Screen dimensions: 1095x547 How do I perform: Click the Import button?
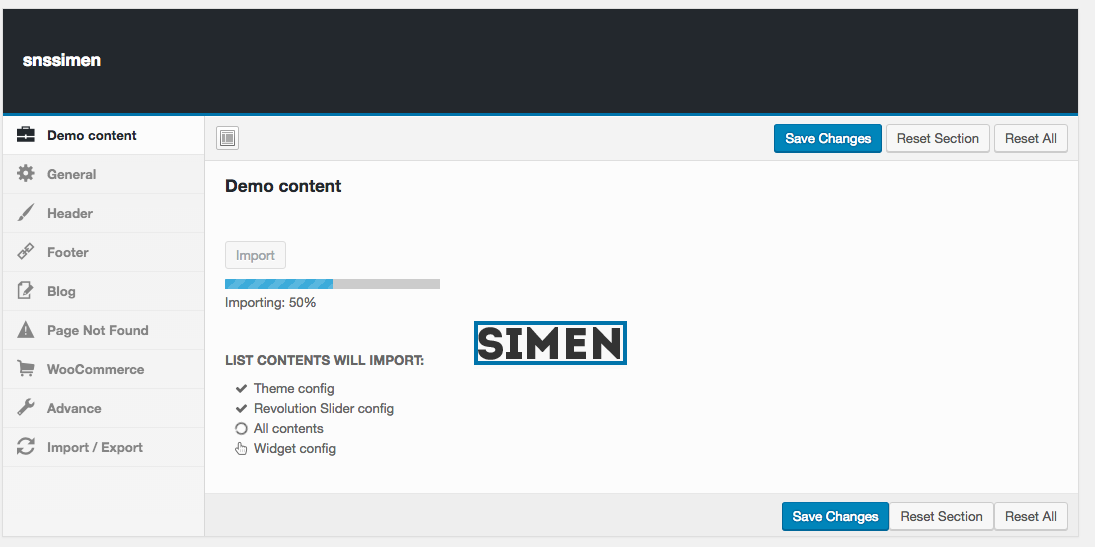255,255
